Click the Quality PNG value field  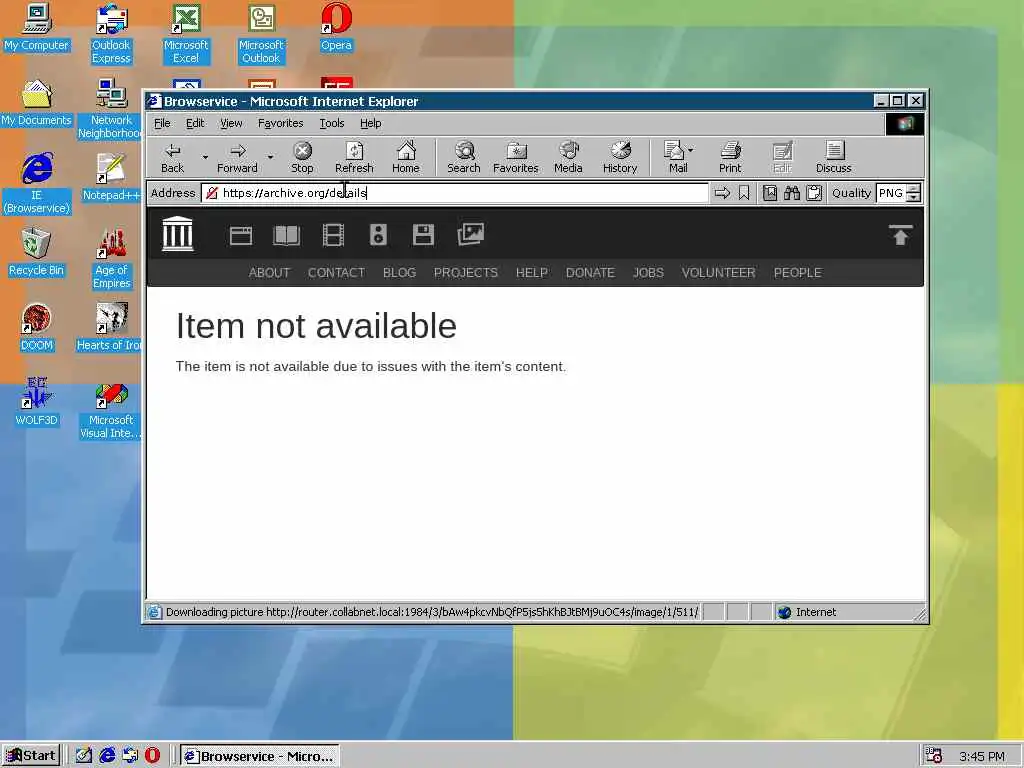(x=891, y=193)
